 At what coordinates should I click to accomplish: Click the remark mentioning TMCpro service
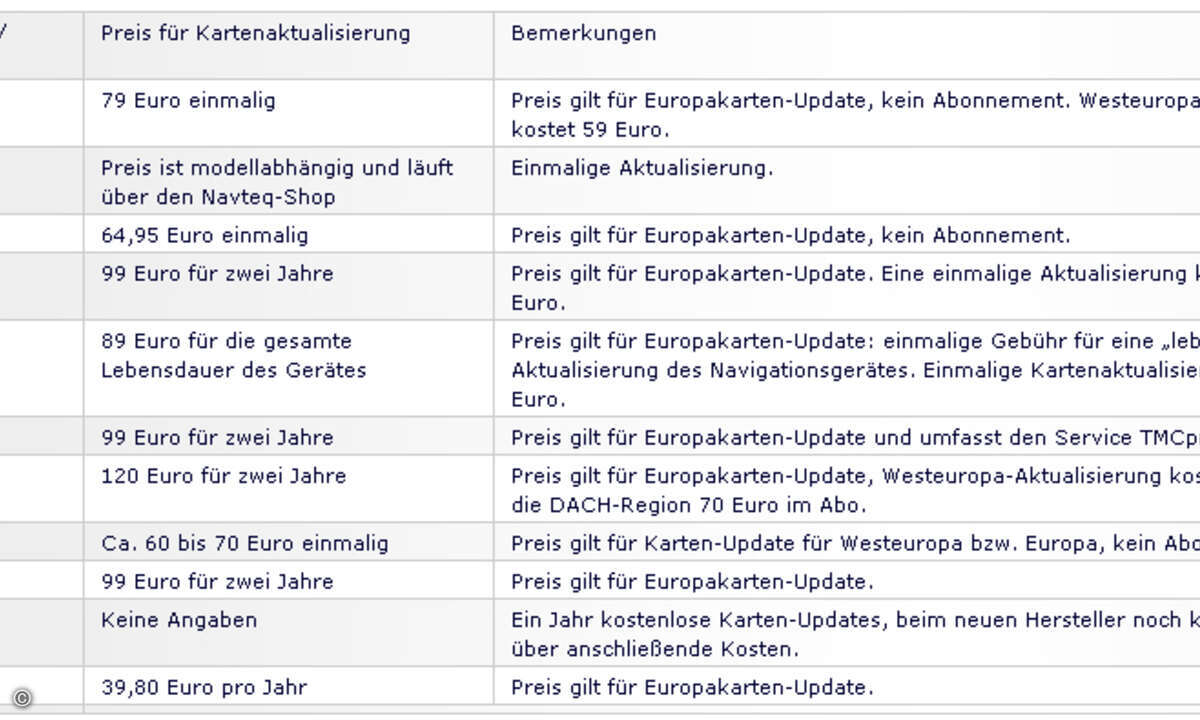click(847, 436)
